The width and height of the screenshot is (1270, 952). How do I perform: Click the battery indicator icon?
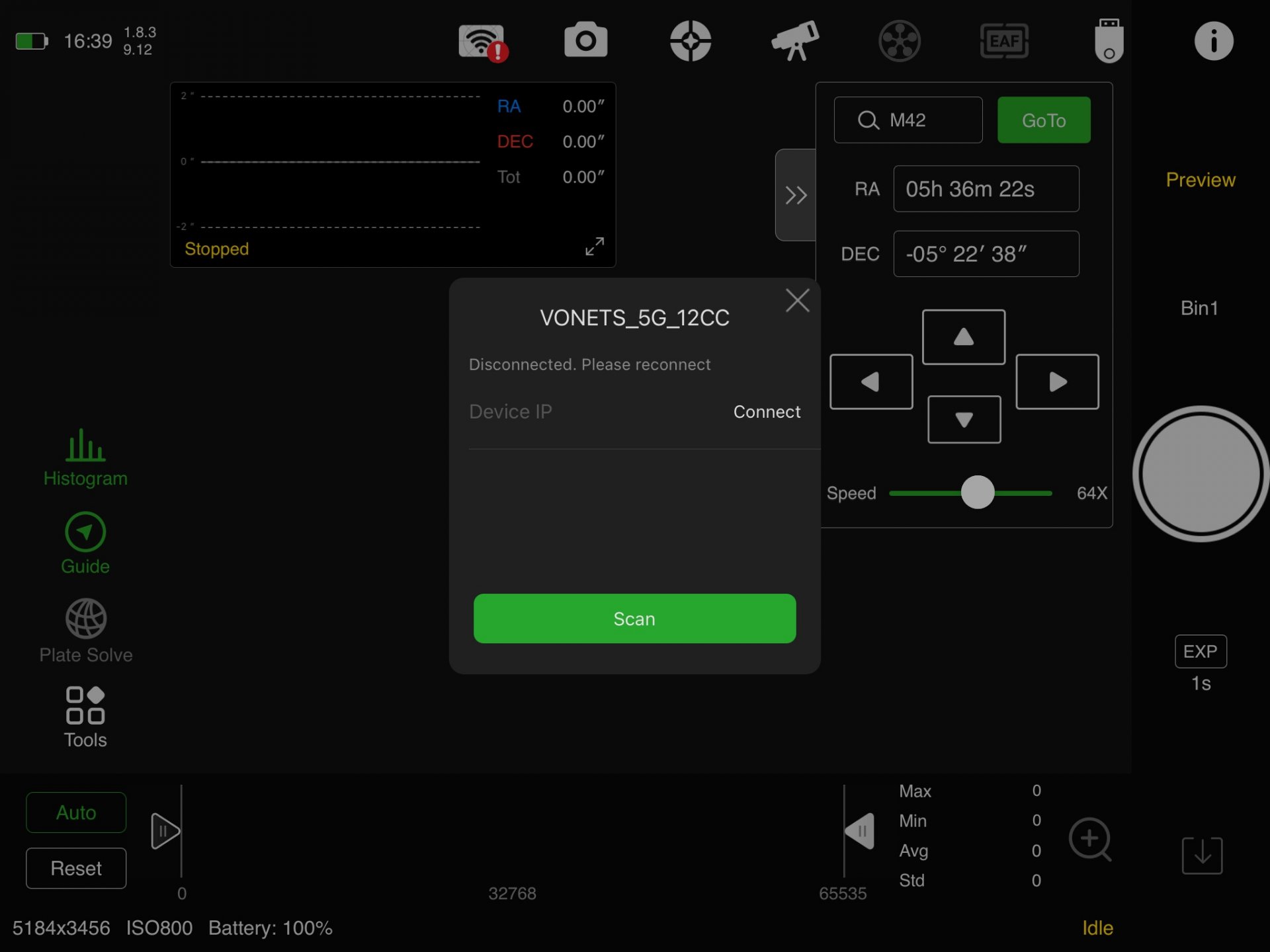coord(32,42)
